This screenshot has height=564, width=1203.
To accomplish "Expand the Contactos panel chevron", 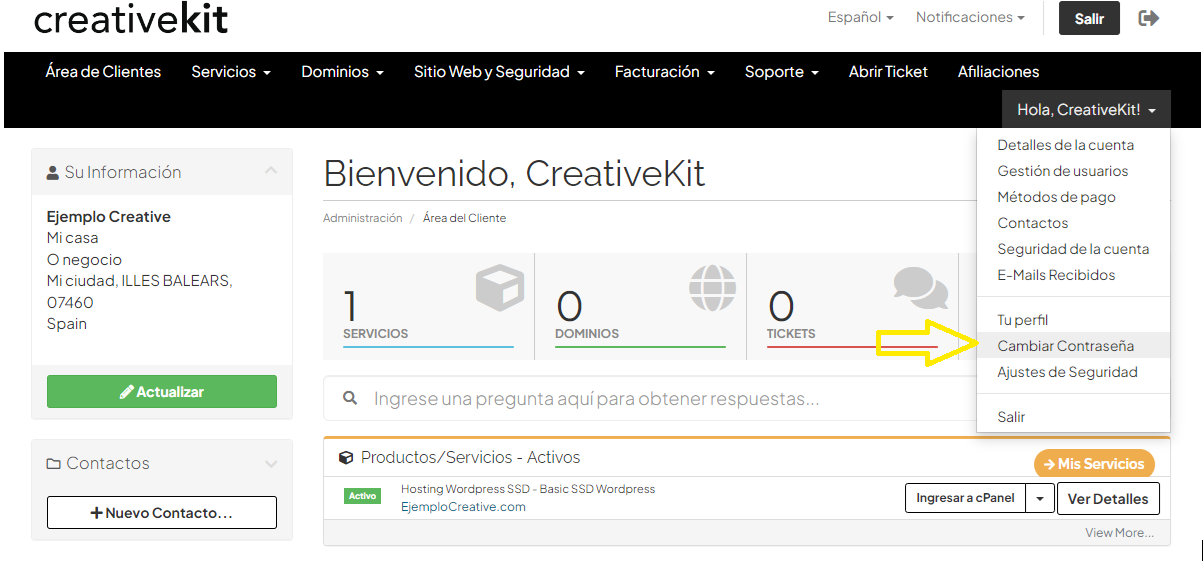I will (271, 464).
